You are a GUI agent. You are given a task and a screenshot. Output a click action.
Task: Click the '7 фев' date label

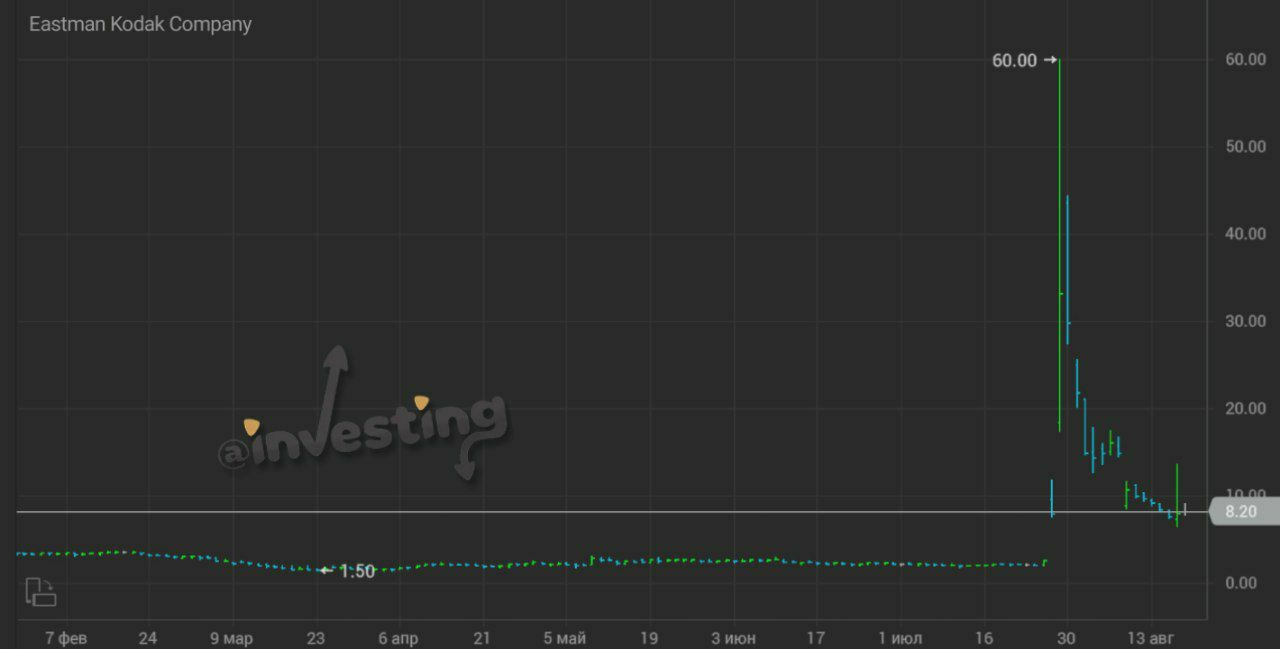pyautogui.click(x=66, y=638)
